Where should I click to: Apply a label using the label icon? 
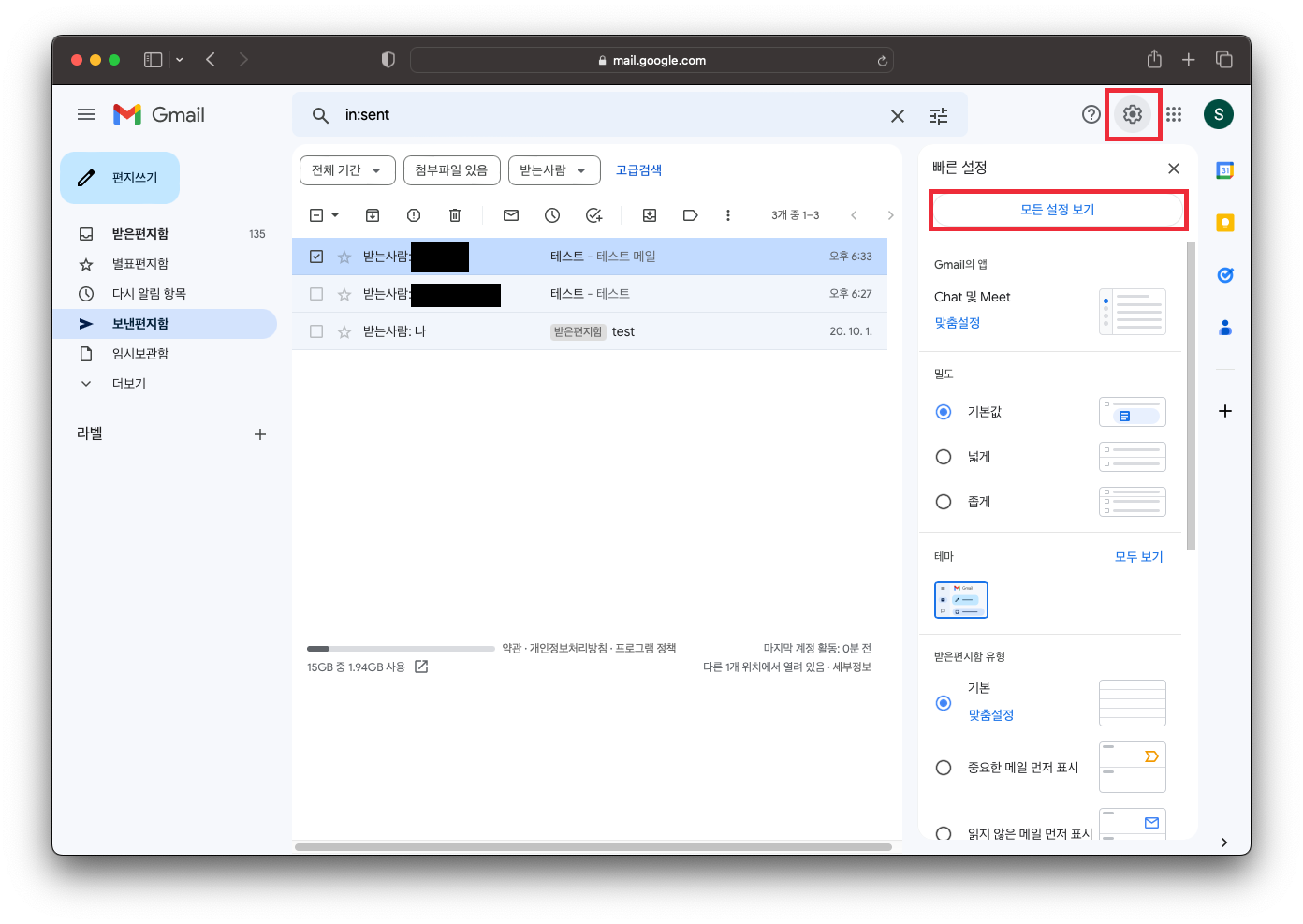691,215
